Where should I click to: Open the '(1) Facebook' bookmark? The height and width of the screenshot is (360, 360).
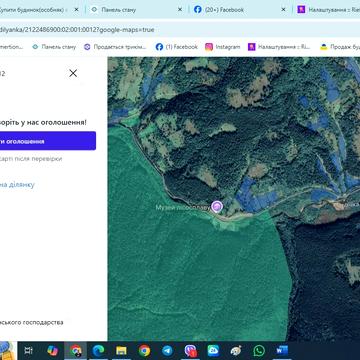tap(177, 47)
